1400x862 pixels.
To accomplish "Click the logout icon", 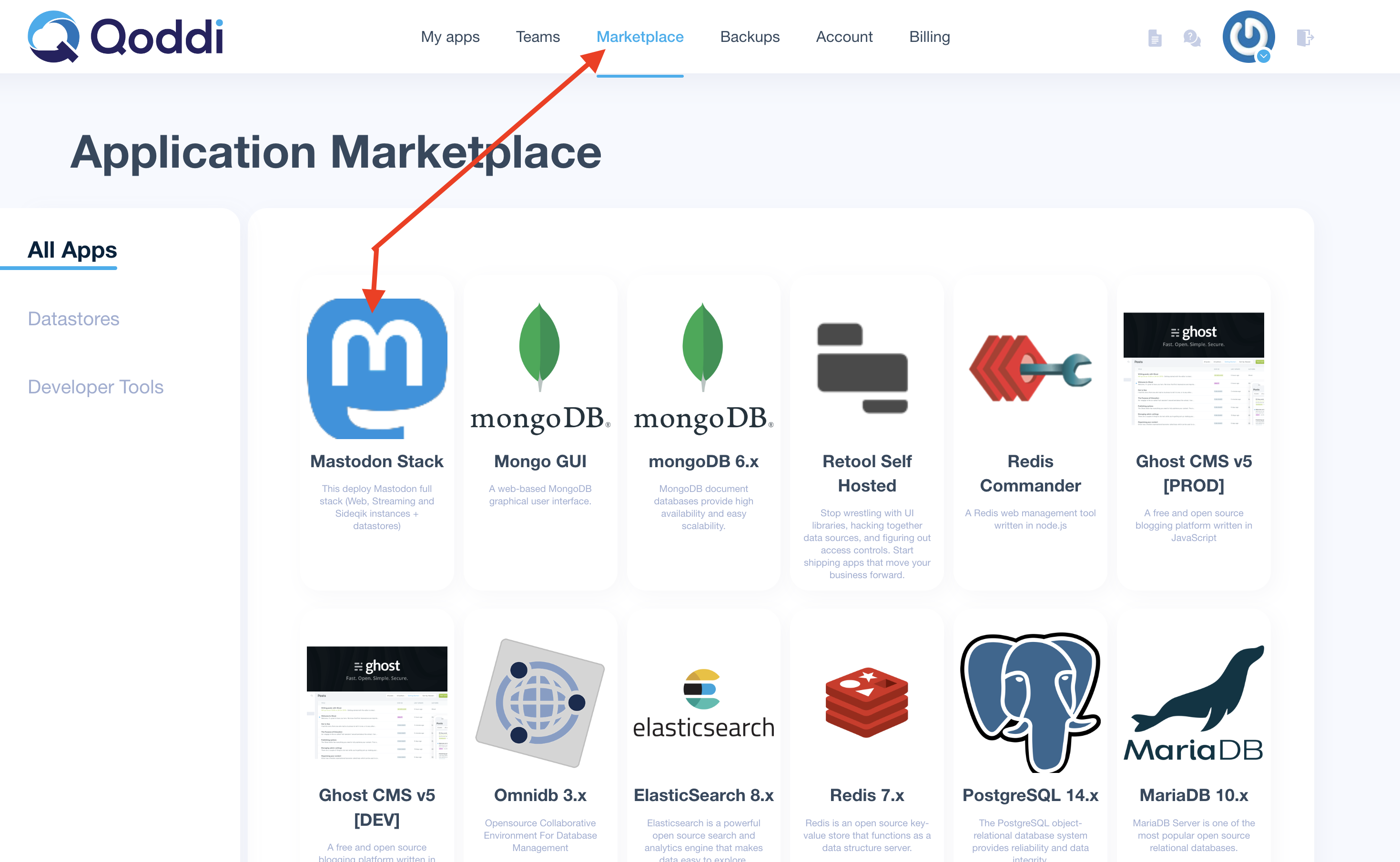I will click(1305, 38).
